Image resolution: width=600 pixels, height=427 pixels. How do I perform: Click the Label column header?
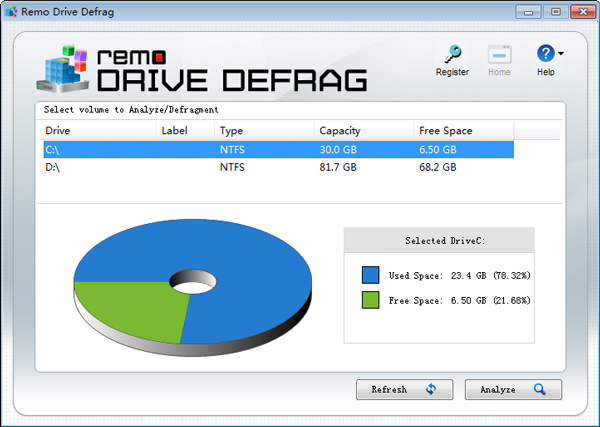186,131
